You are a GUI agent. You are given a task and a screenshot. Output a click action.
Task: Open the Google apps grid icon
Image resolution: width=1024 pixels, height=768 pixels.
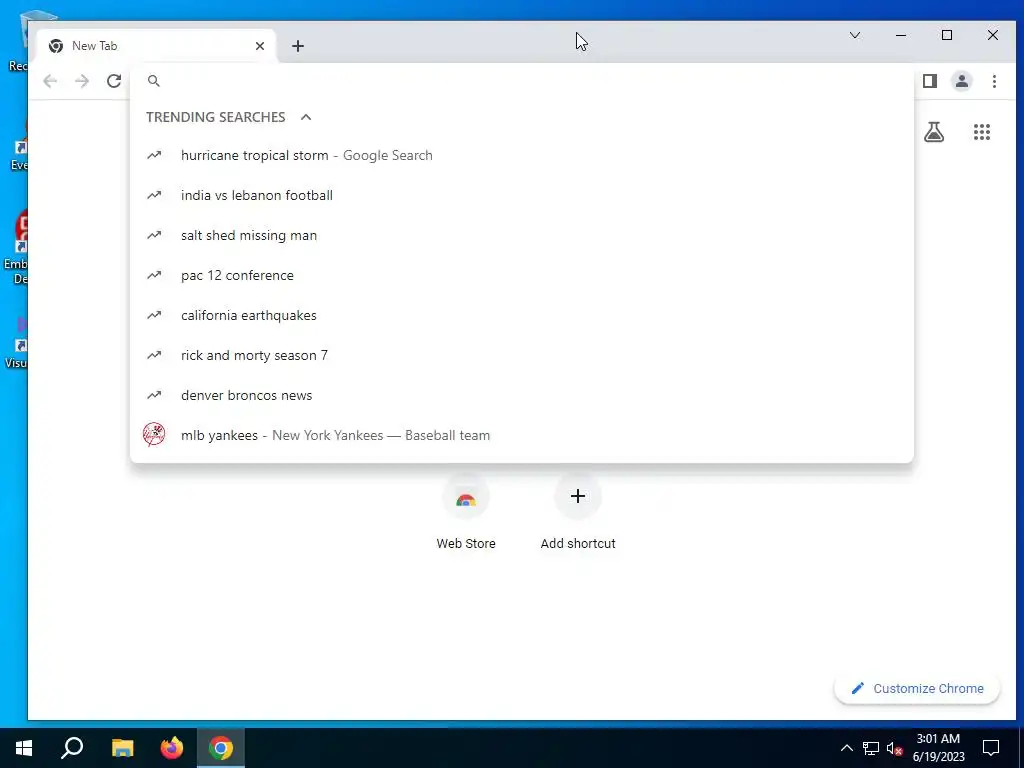tap(982, 132)
